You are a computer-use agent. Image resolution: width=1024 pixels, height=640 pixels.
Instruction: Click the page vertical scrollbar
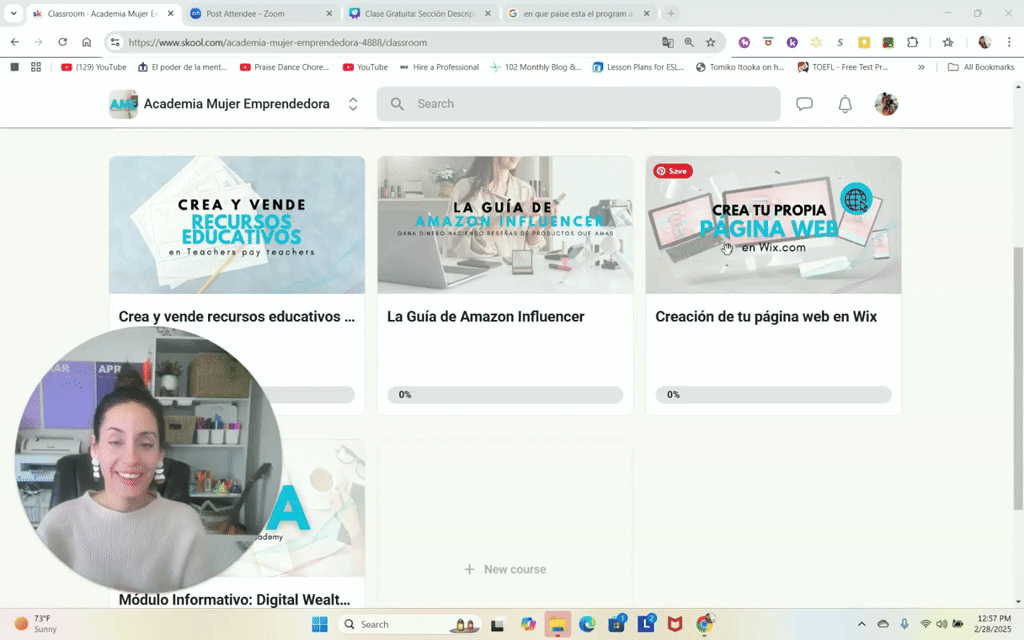pos(1018,379)
